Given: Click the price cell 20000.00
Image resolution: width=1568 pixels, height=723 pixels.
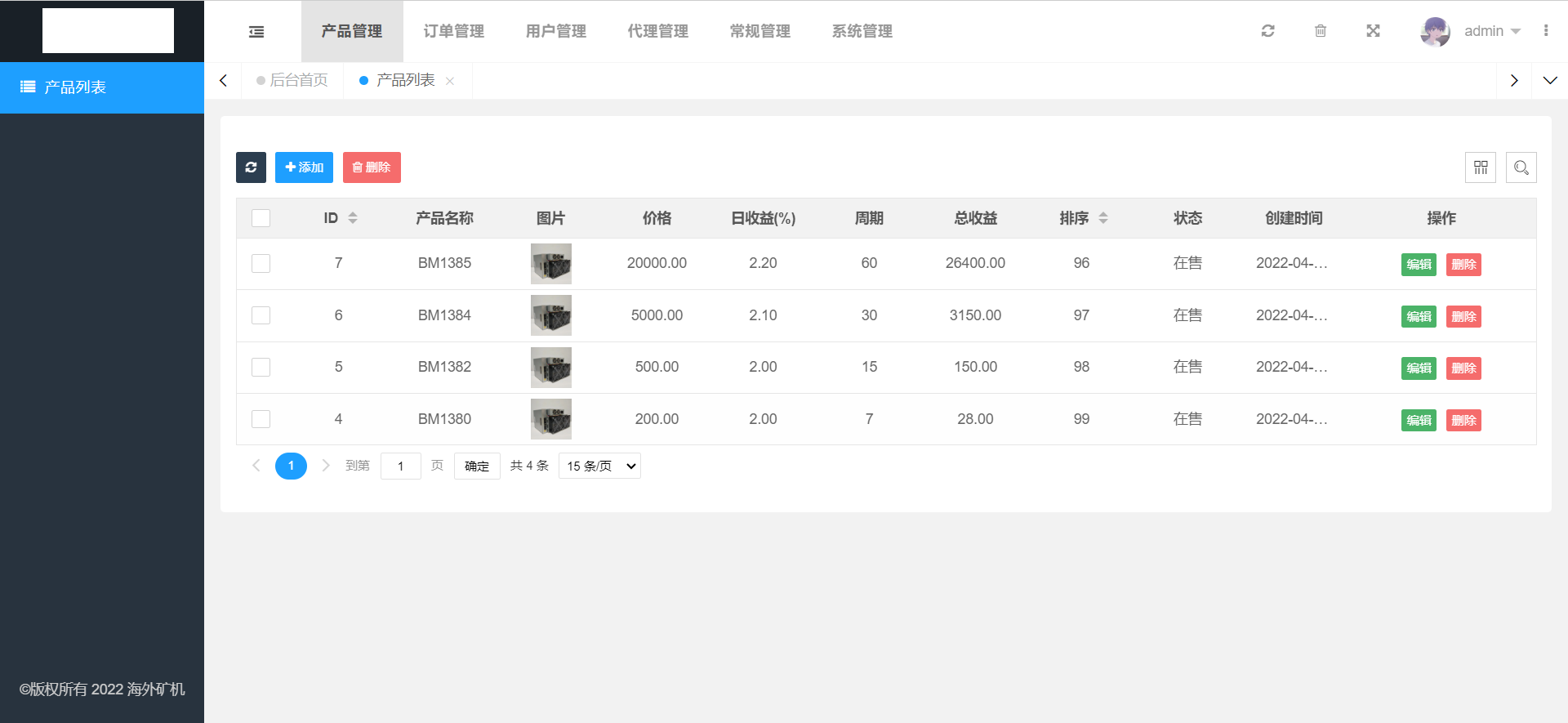Looking at the screenshot, I should click(657, 263).
